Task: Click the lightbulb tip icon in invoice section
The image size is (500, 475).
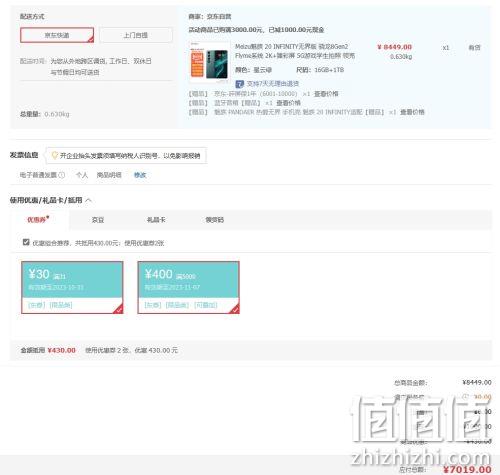Action: coord(55,155)
